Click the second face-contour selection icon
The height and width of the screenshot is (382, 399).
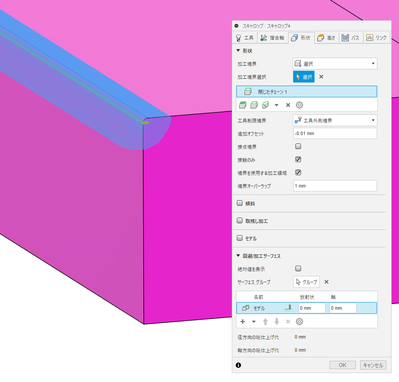point(254,105)
